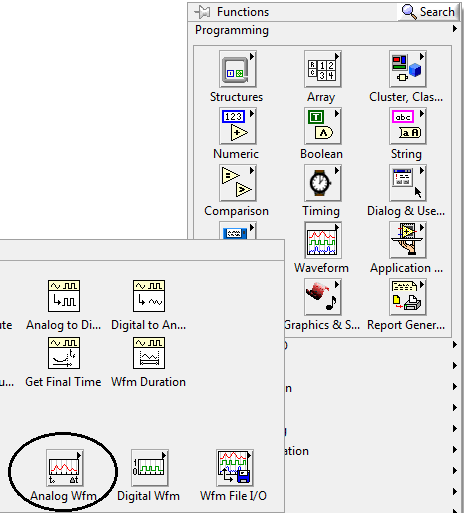Image resolution: width=465 pixels, height=517 pixels.
Task: Open the Timing palette watch icon
Action: (x=323, y=183)
